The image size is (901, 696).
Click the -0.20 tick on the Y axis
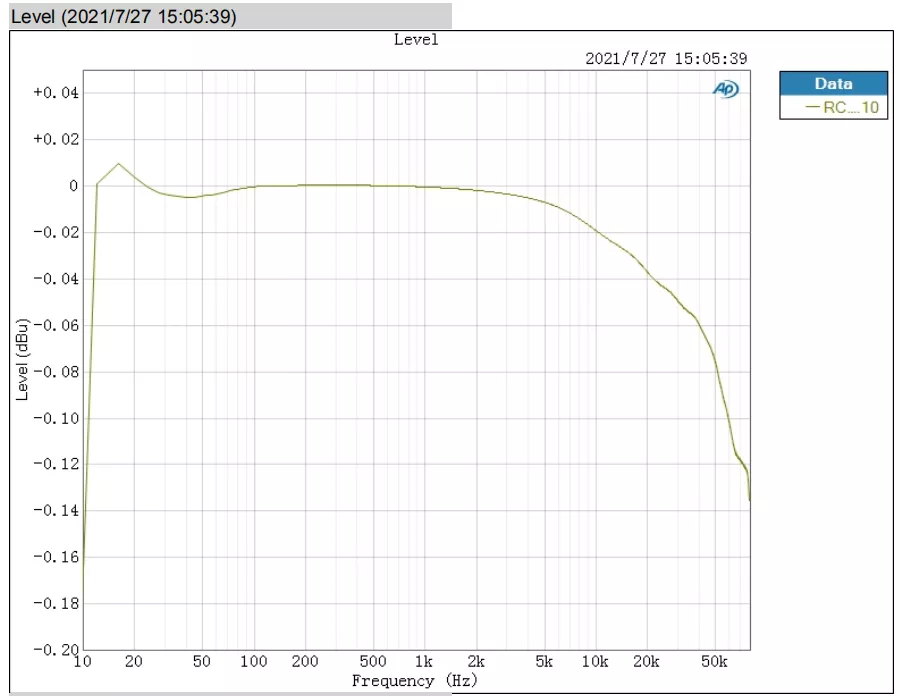click(x=55, y=649)
